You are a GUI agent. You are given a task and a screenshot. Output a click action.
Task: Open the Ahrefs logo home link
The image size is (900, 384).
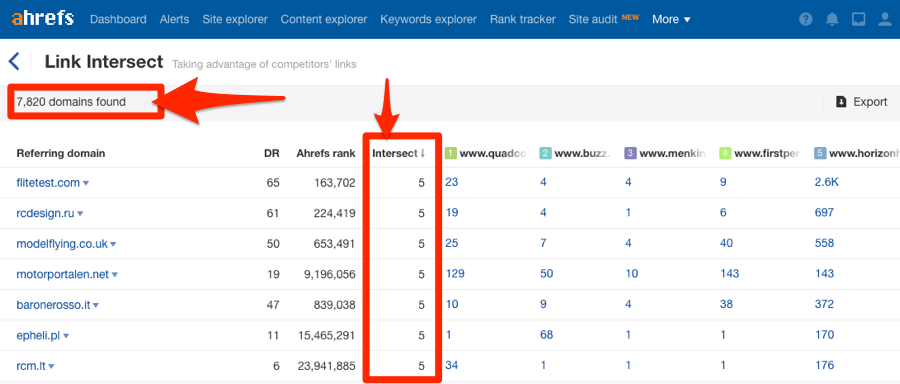point(42,19)
